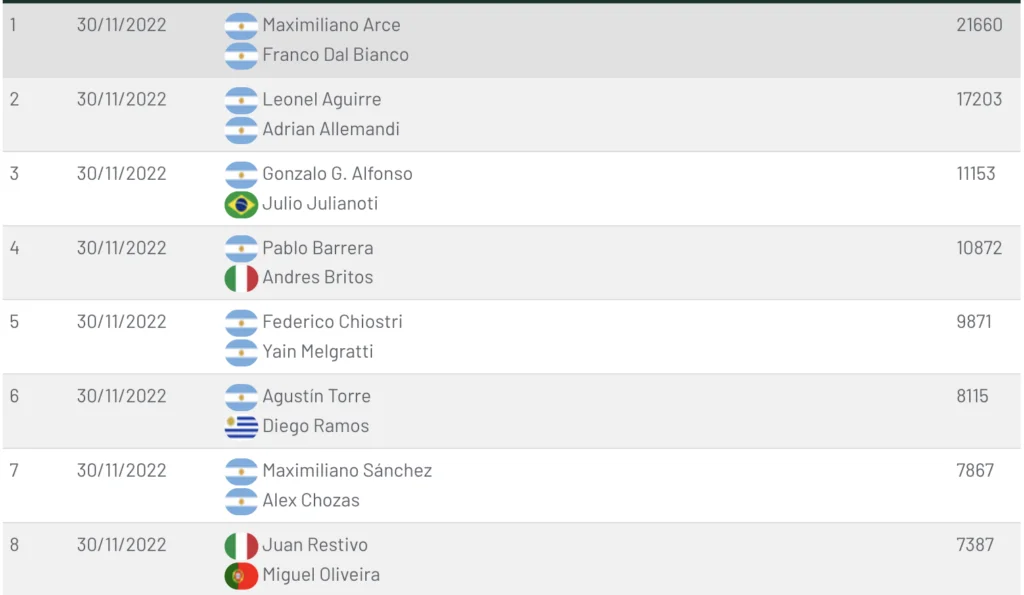Click Italy flag beside Andres Britos
The width and height of the screenshot is (1024, 595).
pyautogui.click(x=241, y=278)
